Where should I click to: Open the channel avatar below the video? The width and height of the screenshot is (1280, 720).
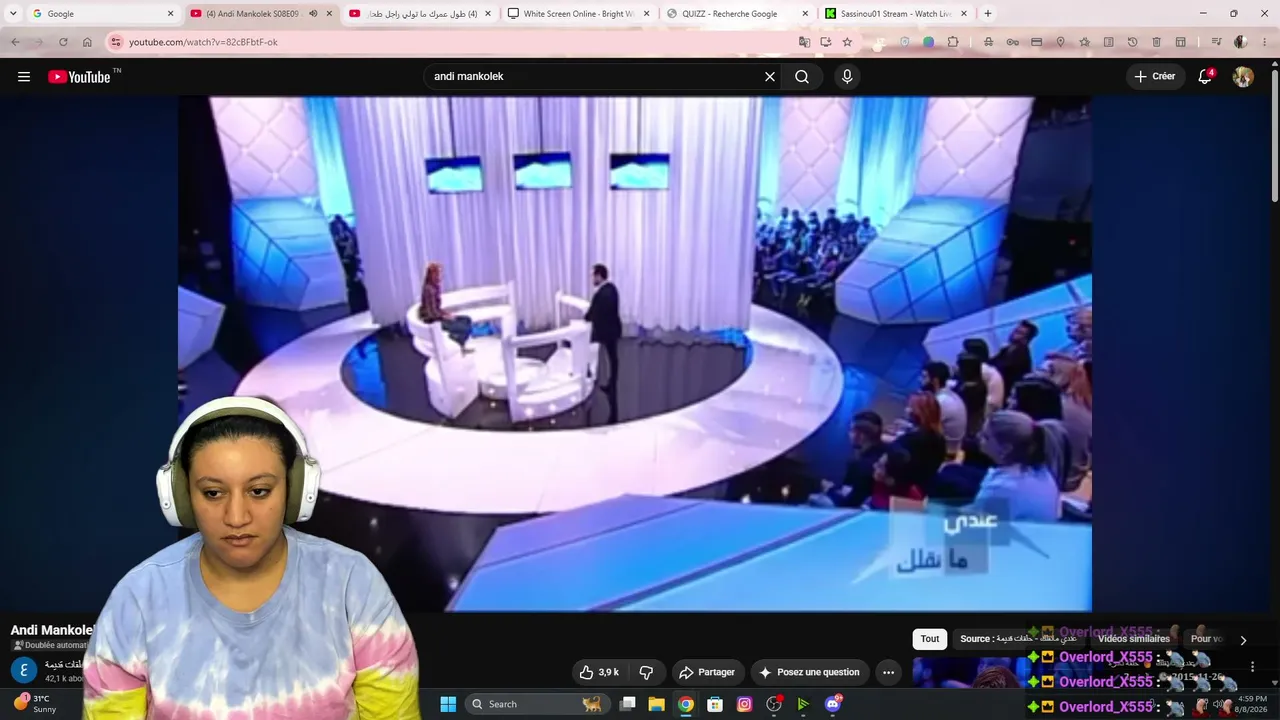tap(23, 671)
